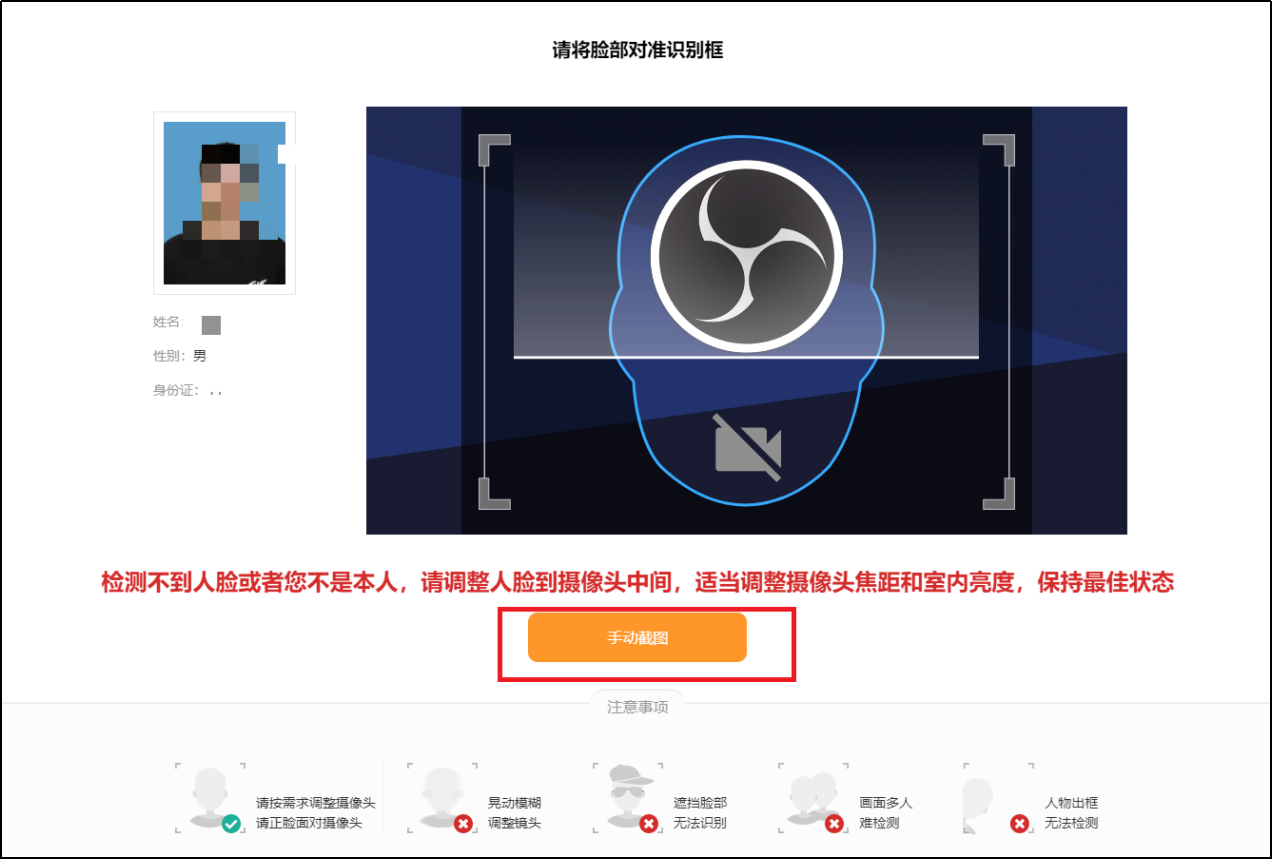The image size is (1274, 861).
Task: Click the blurred avatar for 晃动模糊
Action: (441, 797)
